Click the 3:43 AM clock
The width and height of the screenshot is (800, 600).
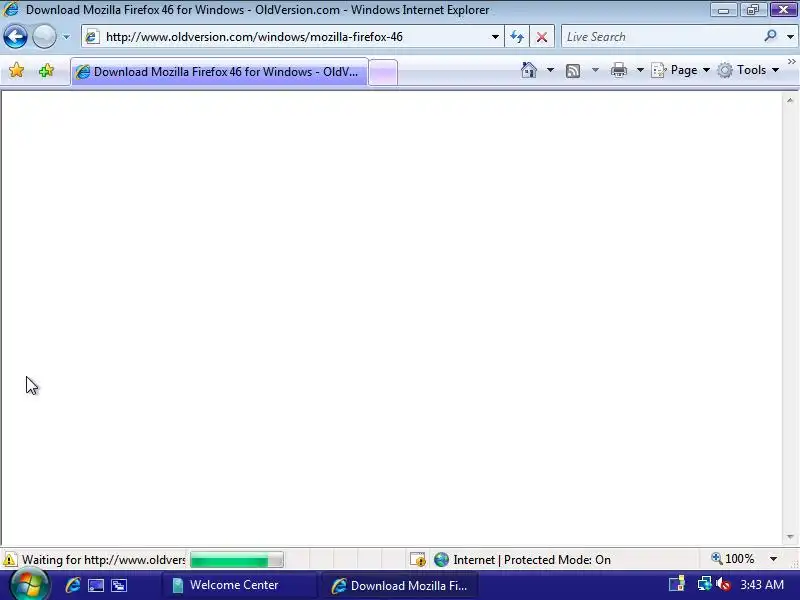[762, 585]
